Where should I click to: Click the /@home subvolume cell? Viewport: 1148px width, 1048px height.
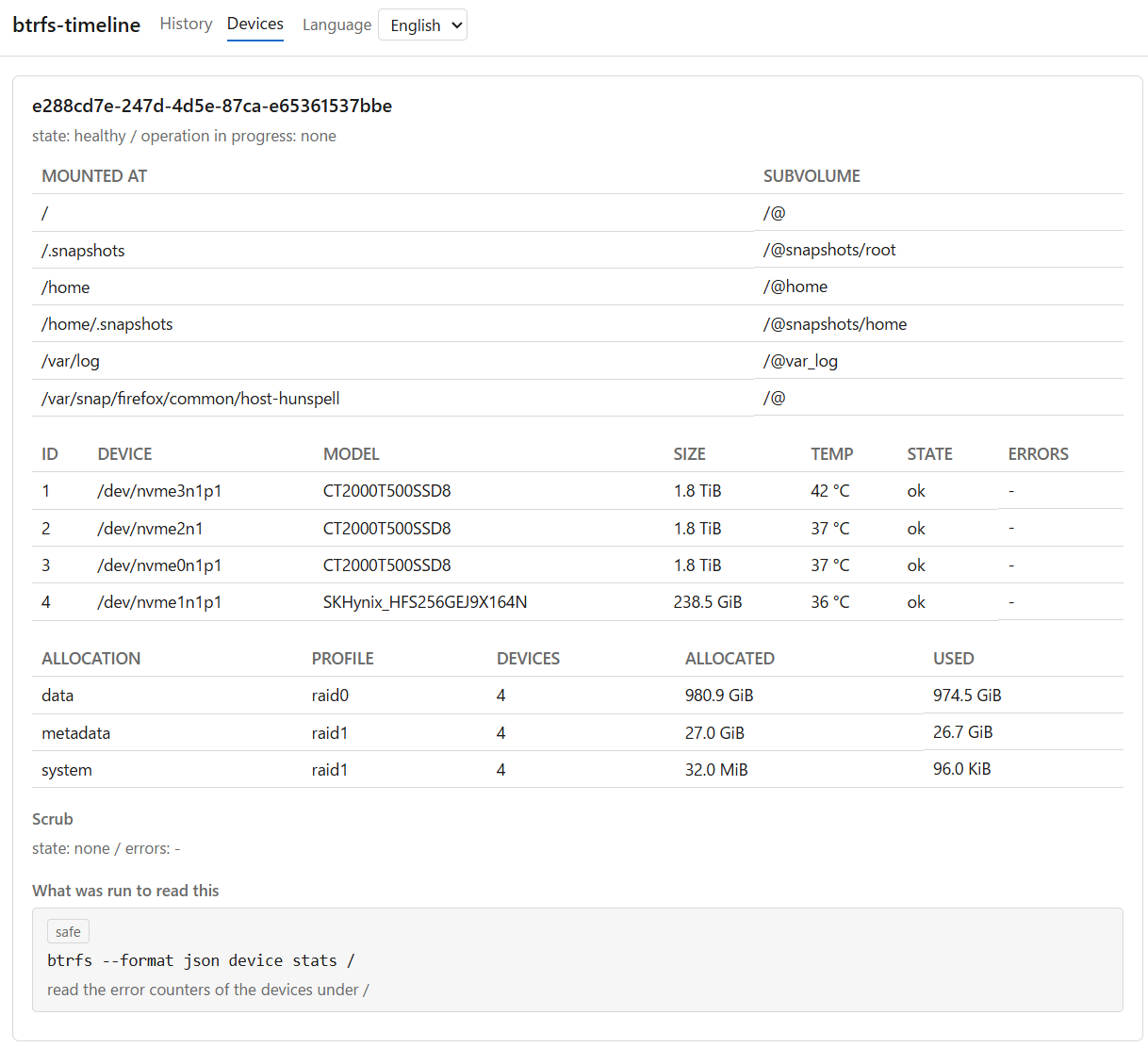coord(795,287)
